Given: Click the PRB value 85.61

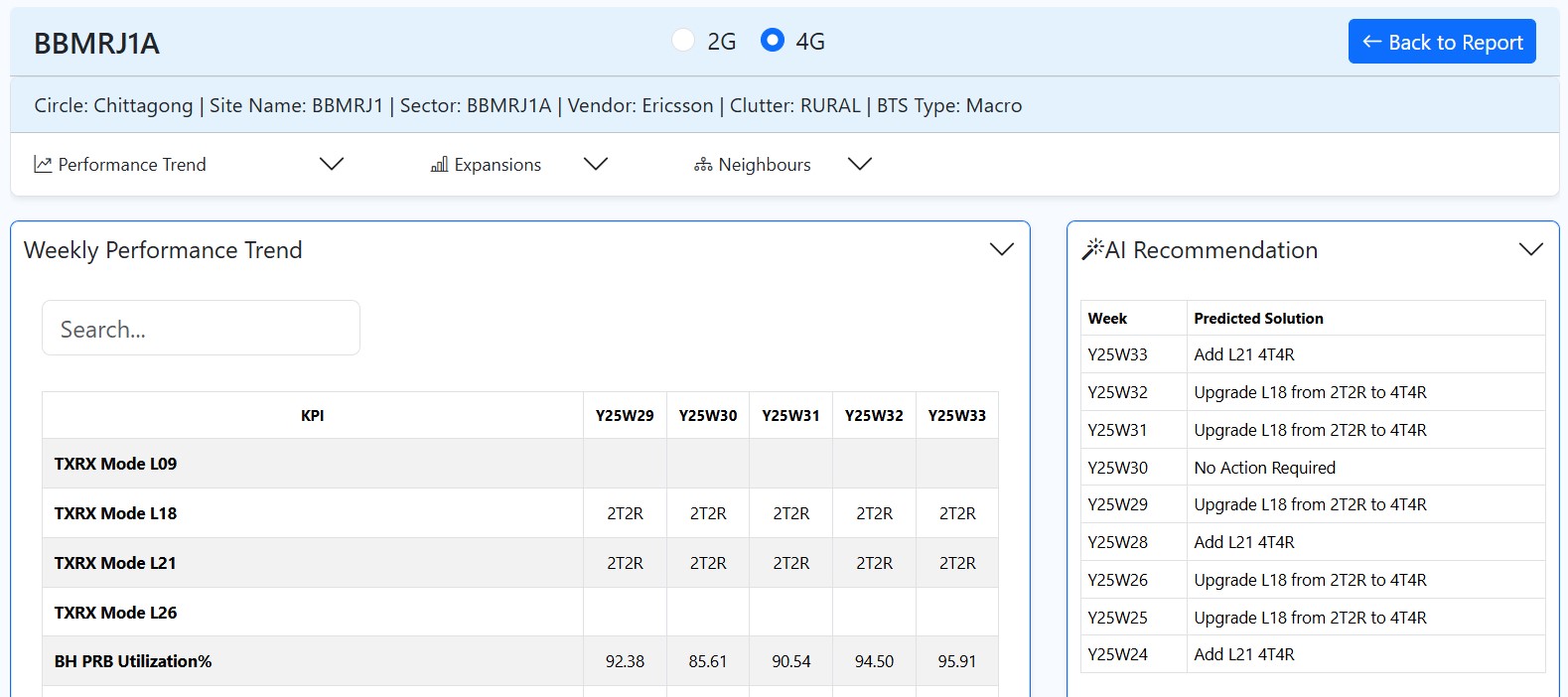Looking at the screenshot, I should [x=708, y=661].
